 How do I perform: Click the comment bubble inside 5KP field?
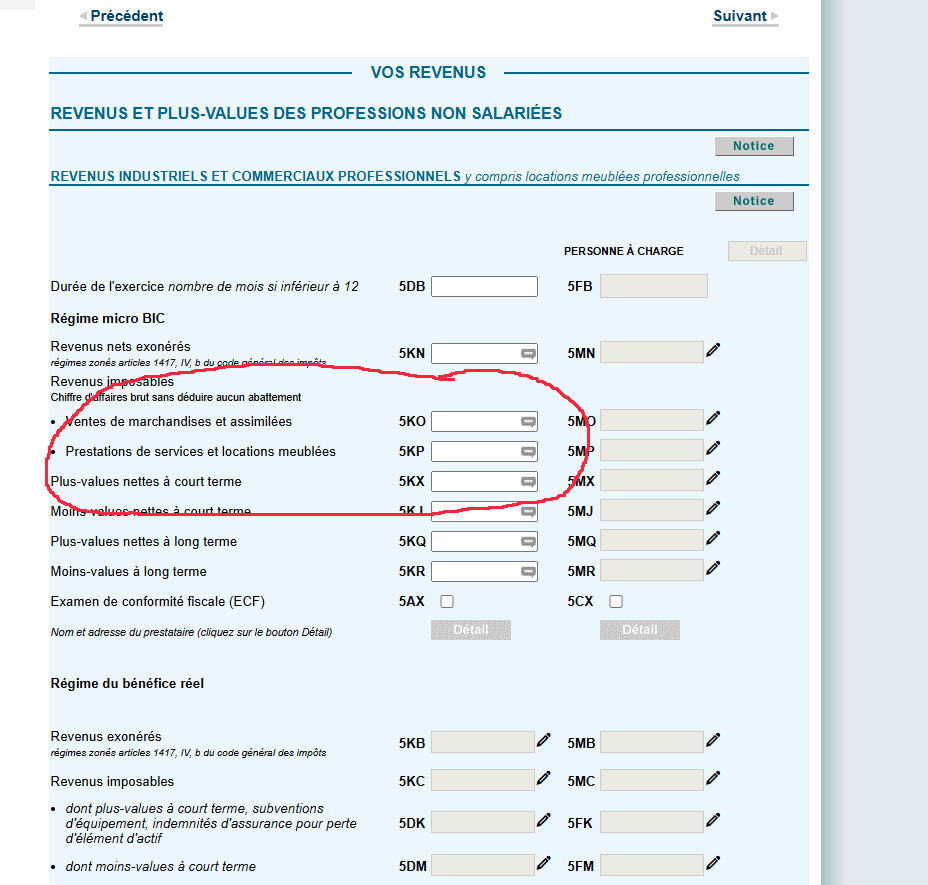(x=528, y=452)
